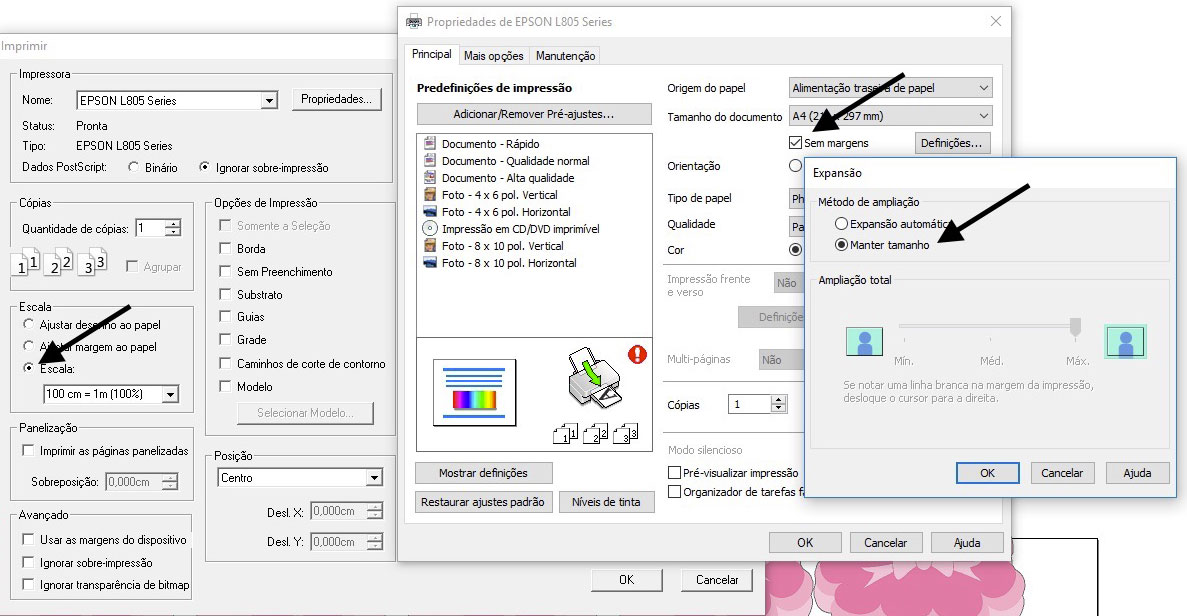Image resolution: width=1187 pixels, height=616 pixels.
Task: Toggle the Grade checkbox
Action: point(225,339)
